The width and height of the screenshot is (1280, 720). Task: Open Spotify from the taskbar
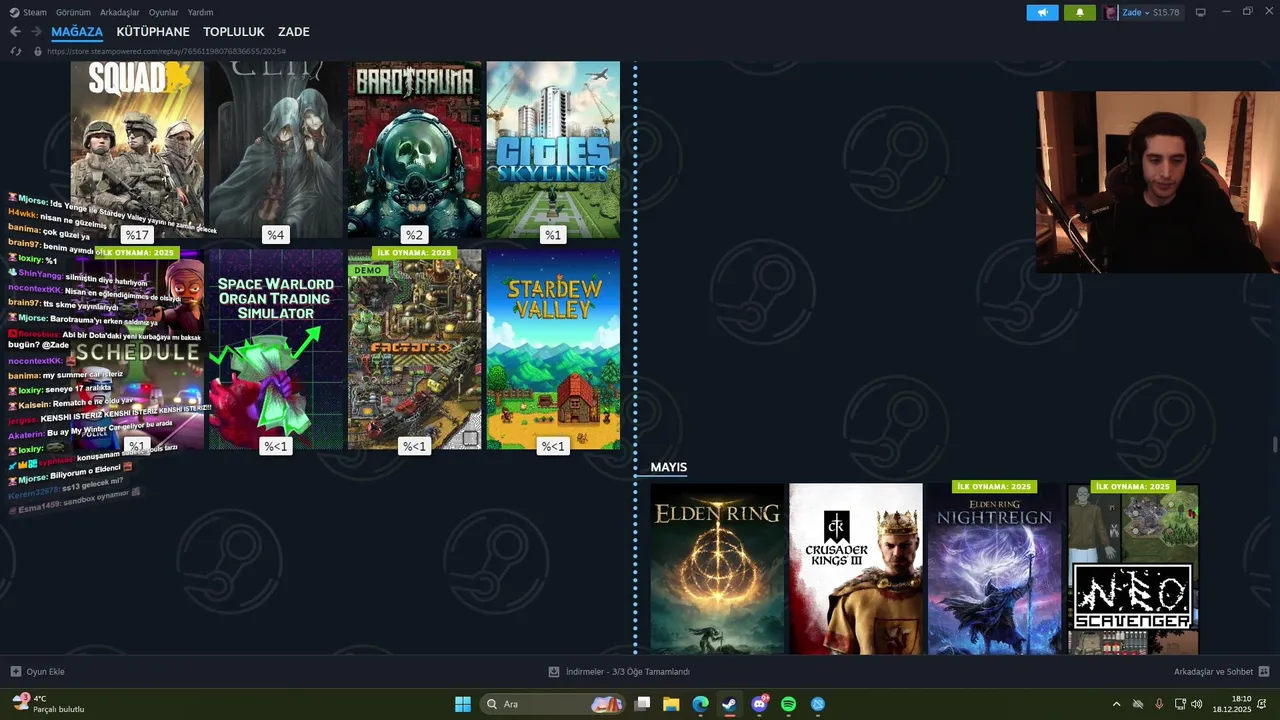(x=788, y=704)
